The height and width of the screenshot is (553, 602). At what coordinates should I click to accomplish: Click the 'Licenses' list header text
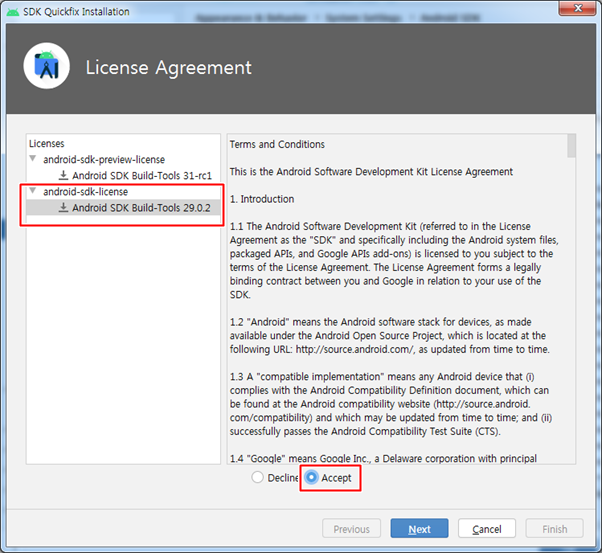[47, 144]
